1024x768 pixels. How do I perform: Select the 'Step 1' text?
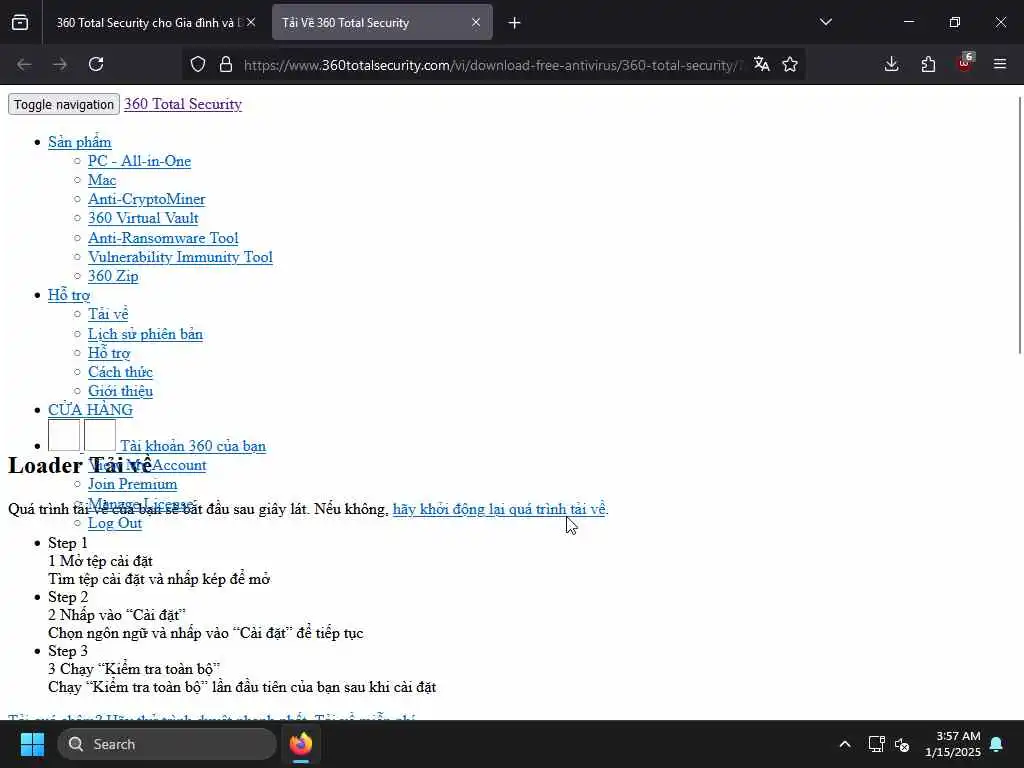tap(68, 543)
